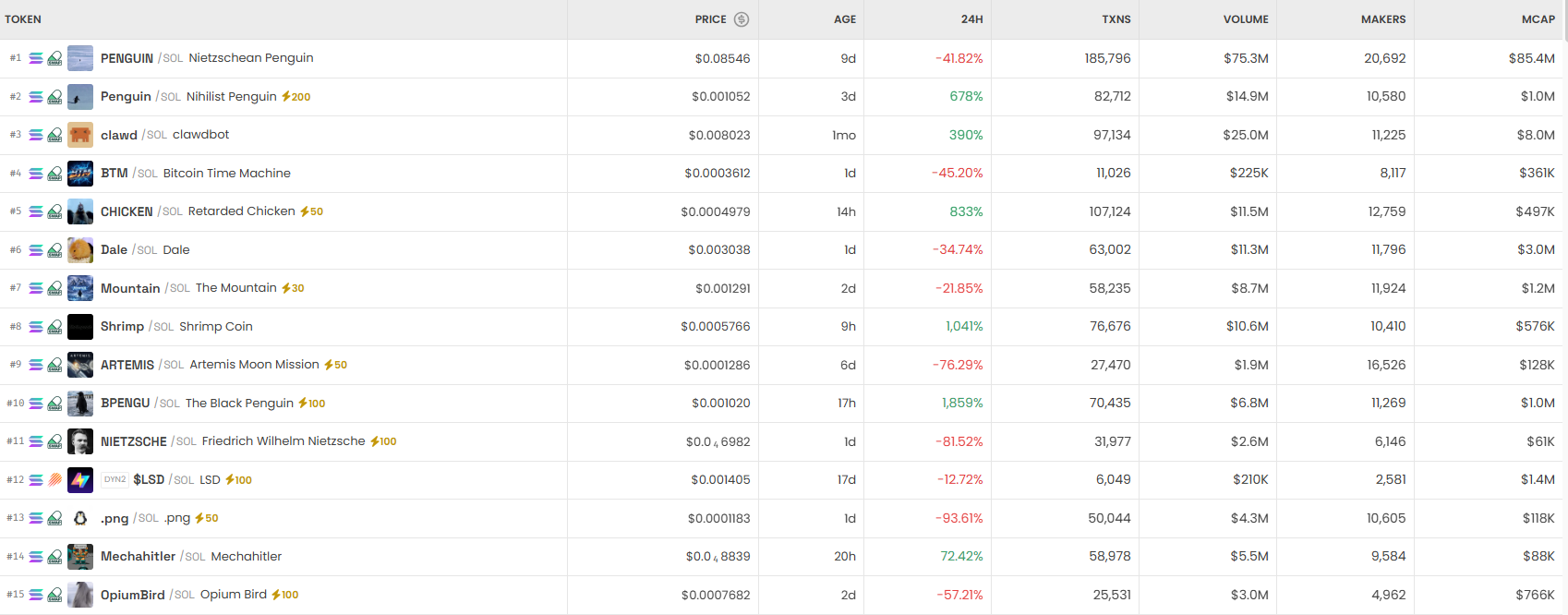The height and width of the screenshot is (615, 1568).
Task: Sort the table by 24H change
Action: 971,19
